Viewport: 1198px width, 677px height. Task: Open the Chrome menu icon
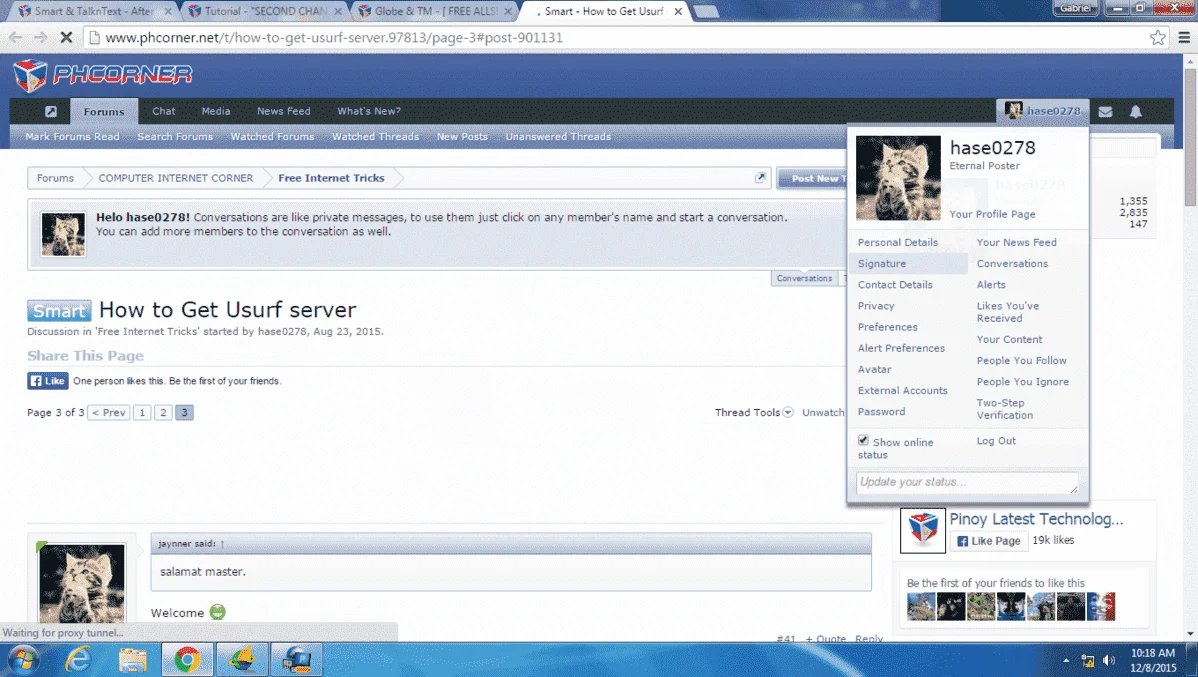coord(1184,37)
